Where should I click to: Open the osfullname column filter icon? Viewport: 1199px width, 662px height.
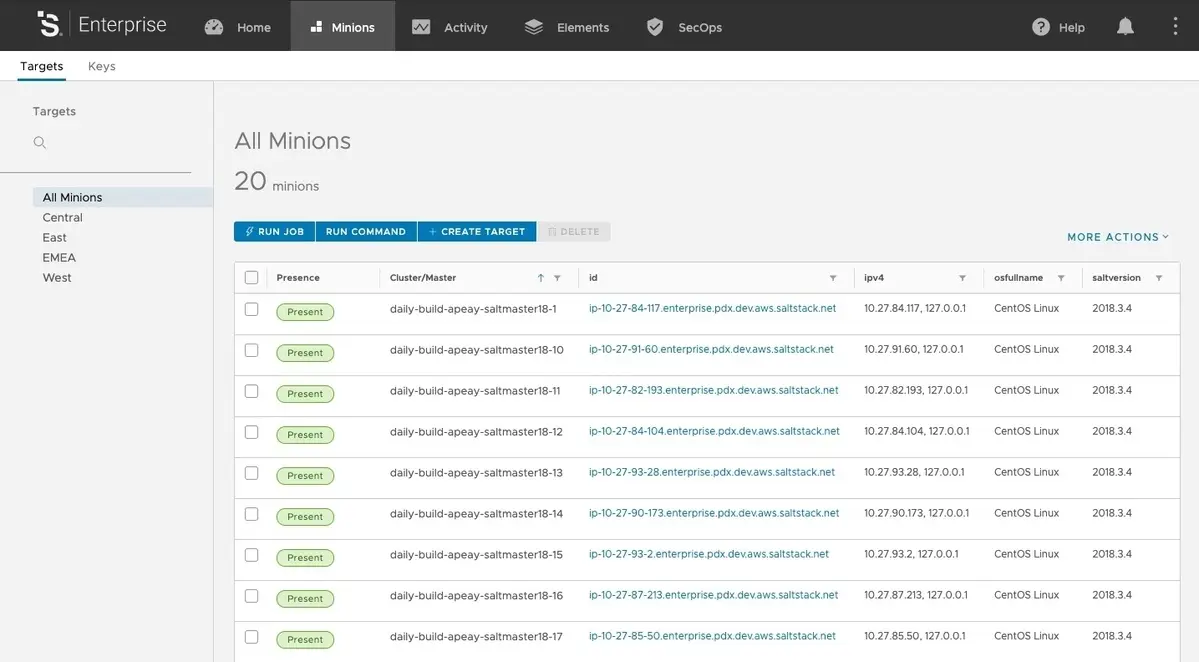point(1061,277)
